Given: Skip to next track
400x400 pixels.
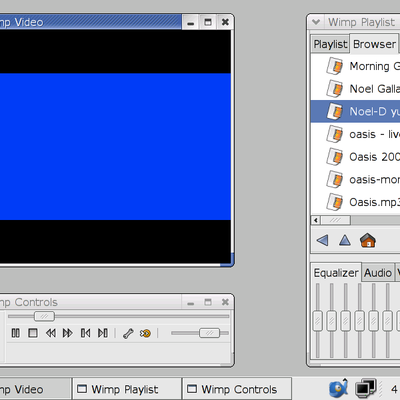Looking at the screenshot, I should pos(103,333).
